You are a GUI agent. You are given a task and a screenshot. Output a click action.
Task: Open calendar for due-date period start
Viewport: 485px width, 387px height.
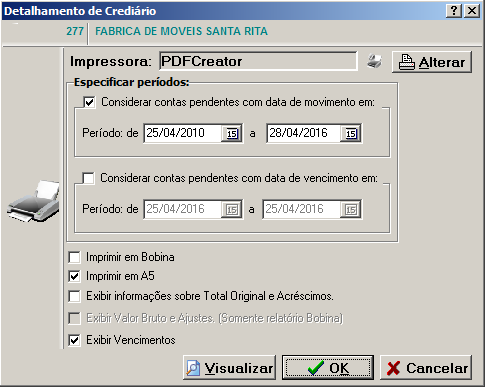(232, 209)
